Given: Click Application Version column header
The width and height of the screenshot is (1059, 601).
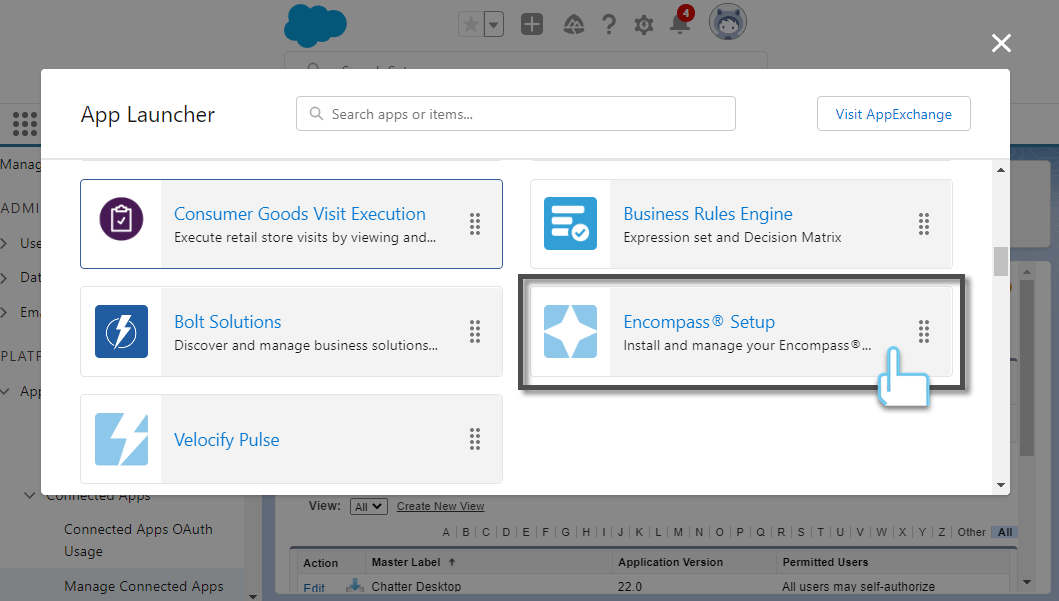Looking at the screenshot, I should [x=671, y=562].
